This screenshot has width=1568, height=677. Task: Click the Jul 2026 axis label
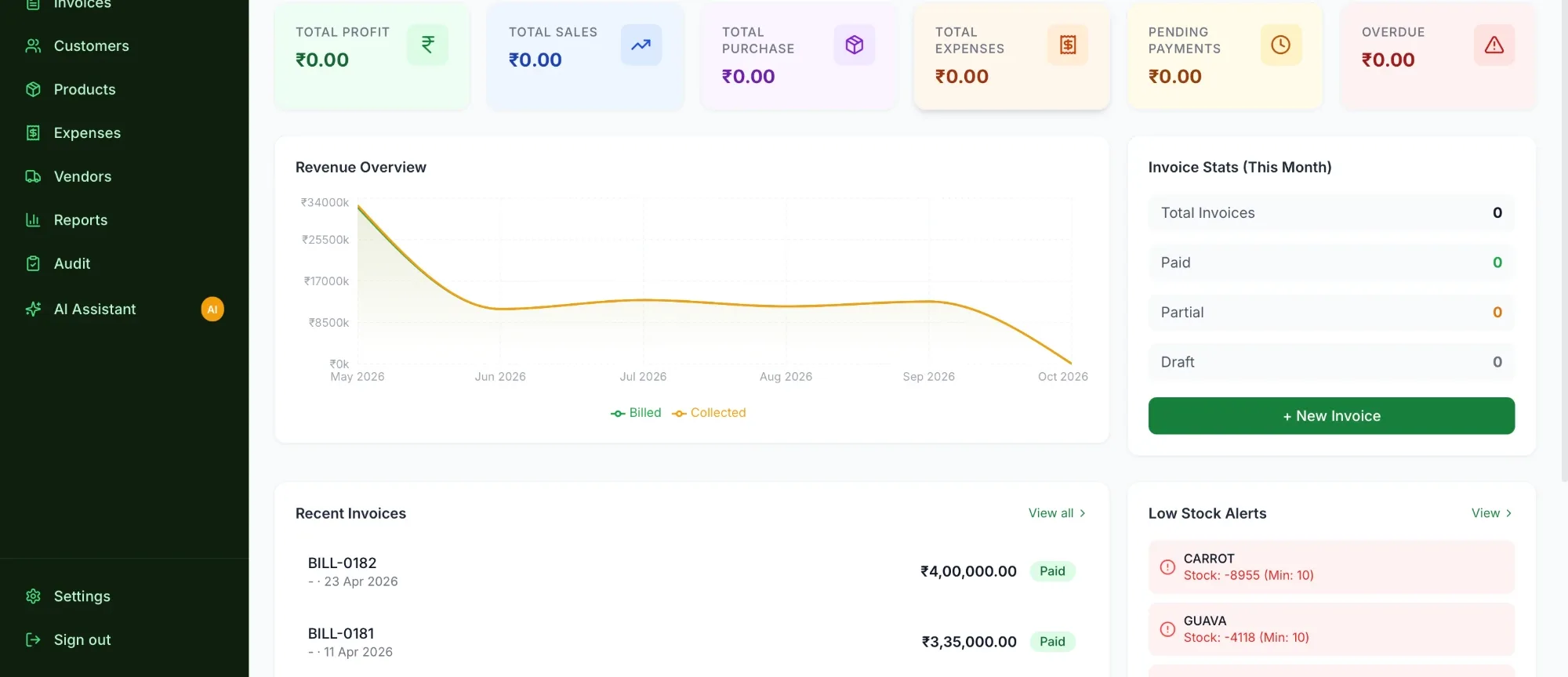click(643, 377)
